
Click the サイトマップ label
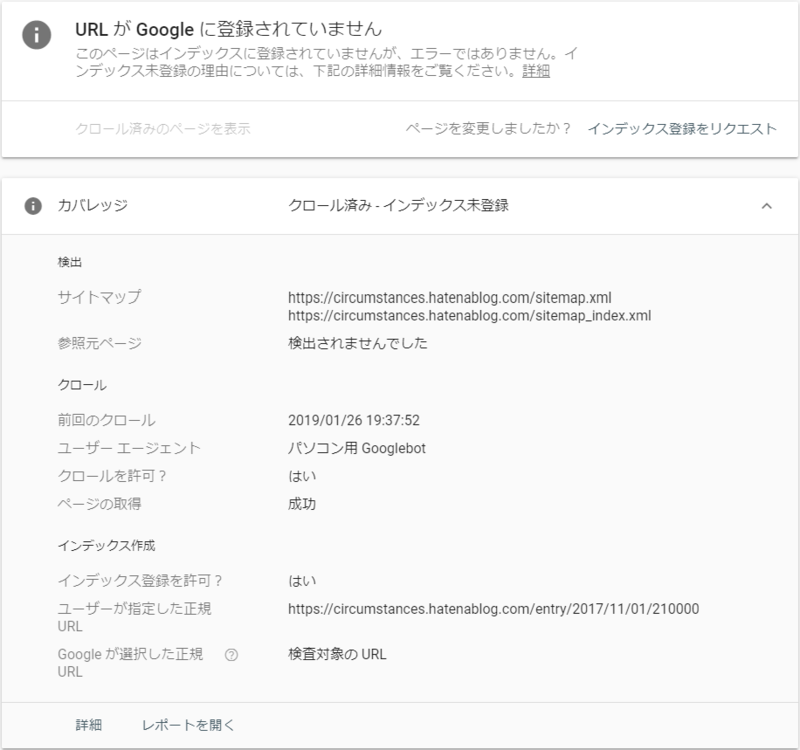99,297
